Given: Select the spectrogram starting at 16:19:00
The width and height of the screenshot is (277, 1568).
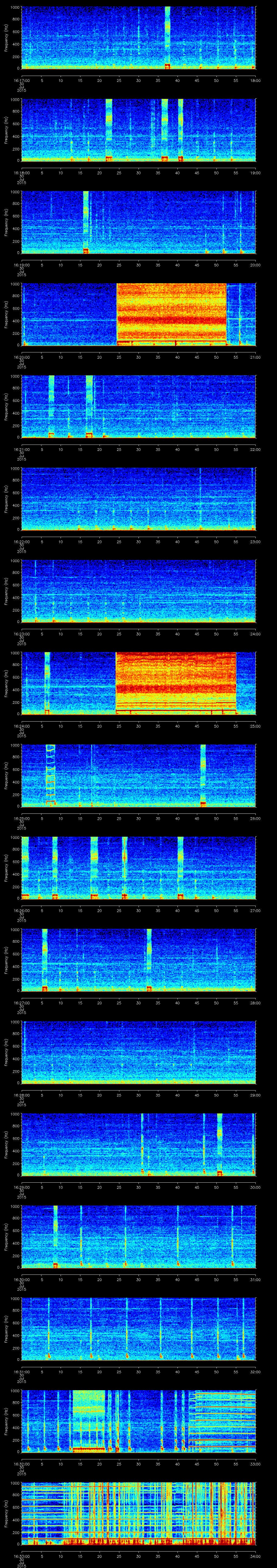Looking at the screenshot, I should pos(138,222).
